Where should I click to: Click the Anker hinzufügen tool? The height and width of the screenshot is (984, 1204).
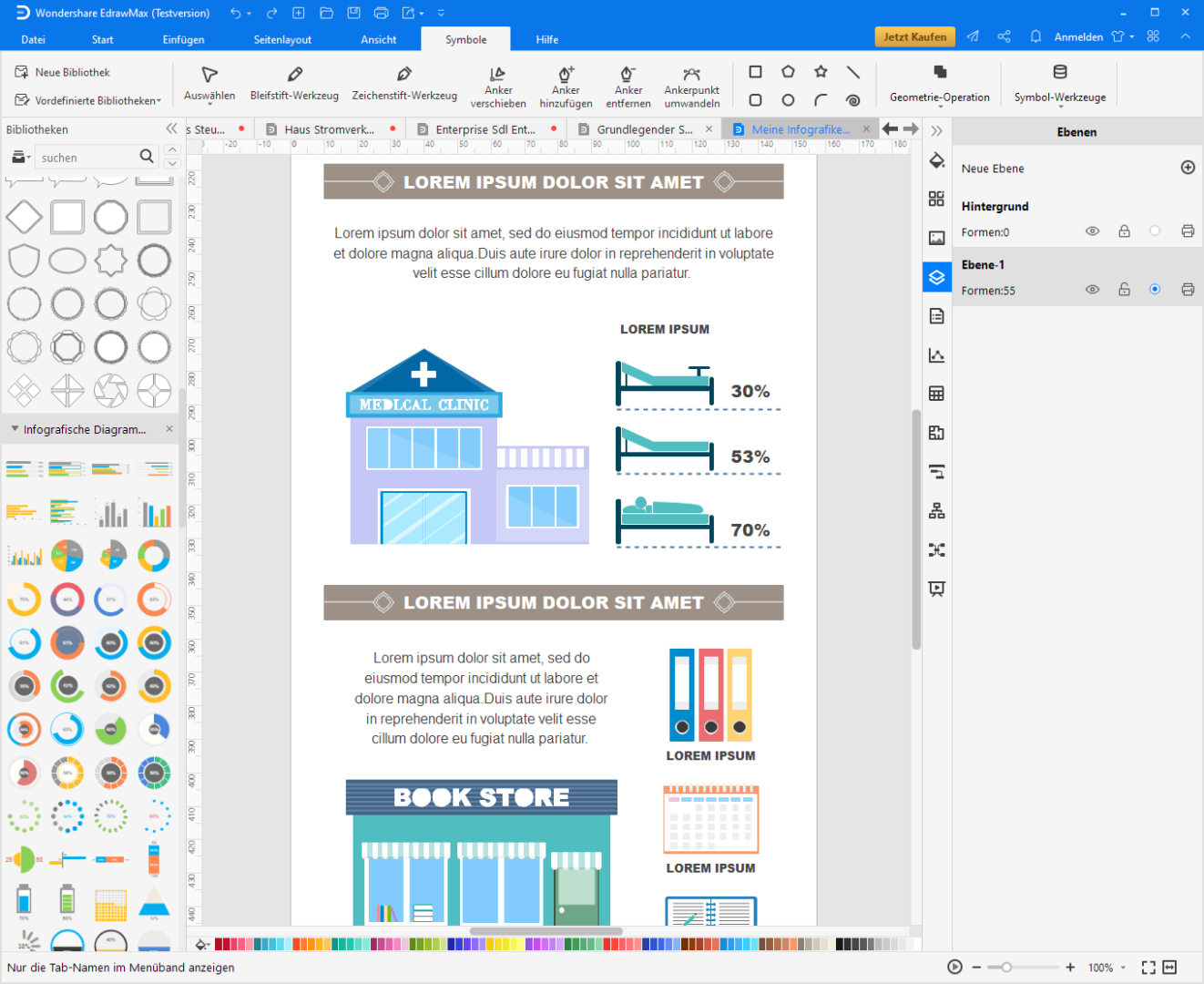tap(566, 85)
